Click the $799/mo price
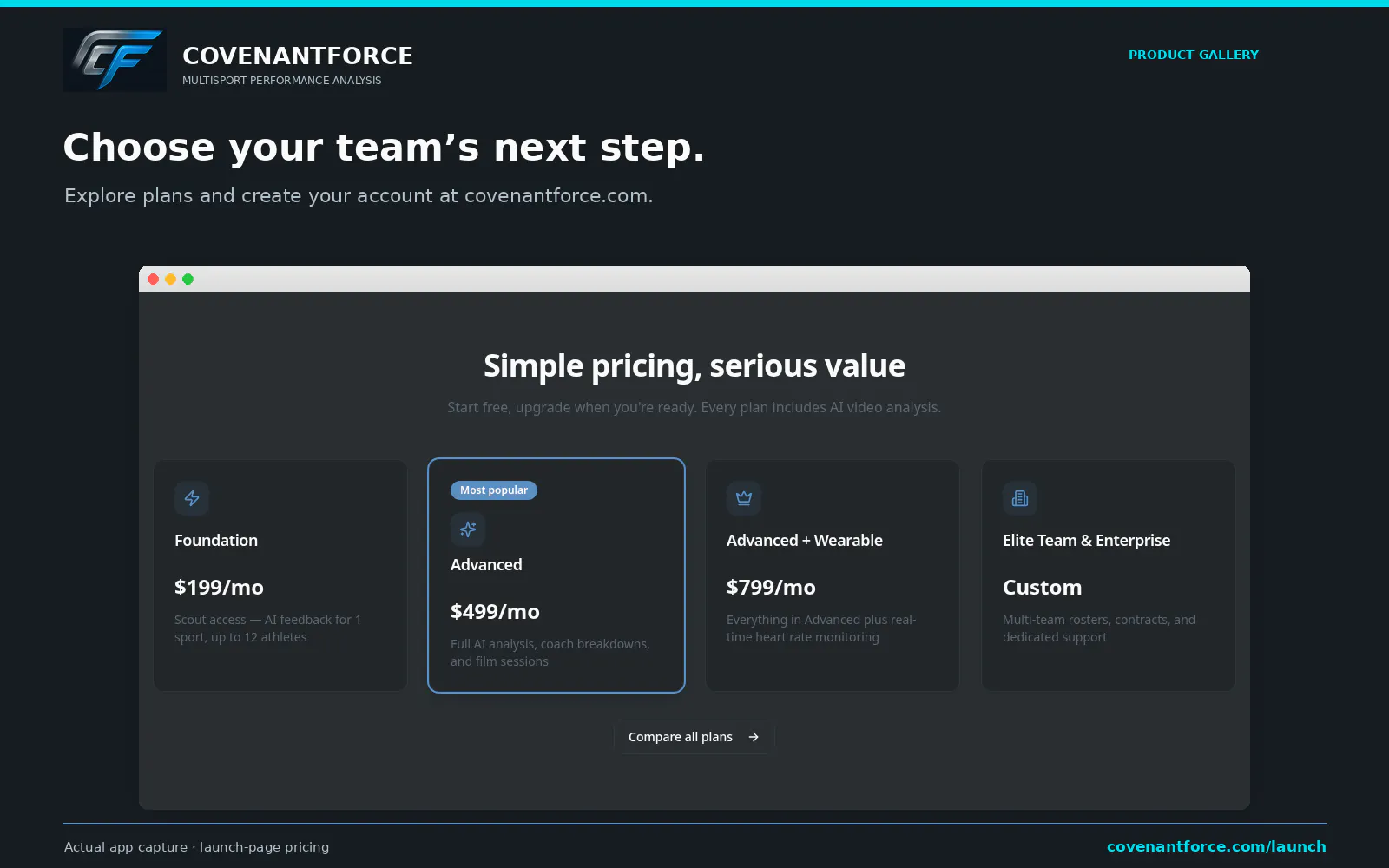 click(771, 588)
